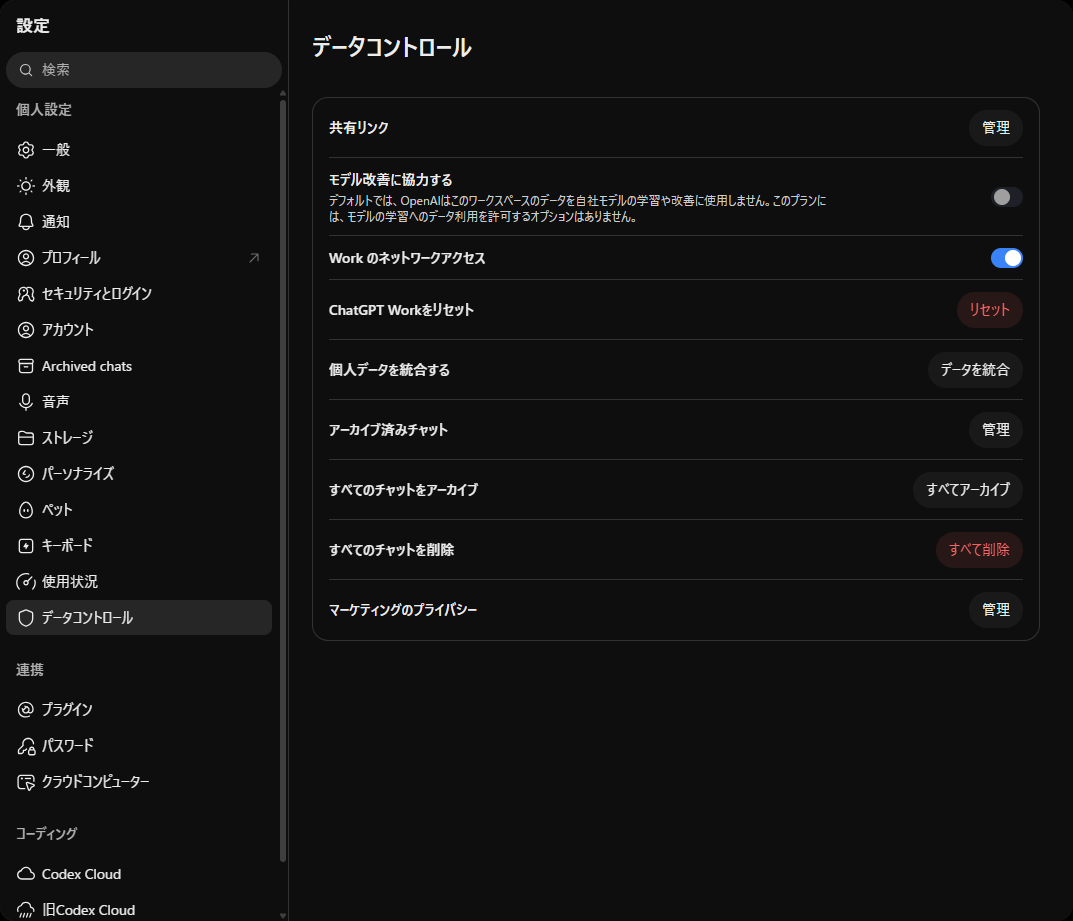Click the at-sign icon beside プラグイン

pyautogui.click(x=26, y=710)
